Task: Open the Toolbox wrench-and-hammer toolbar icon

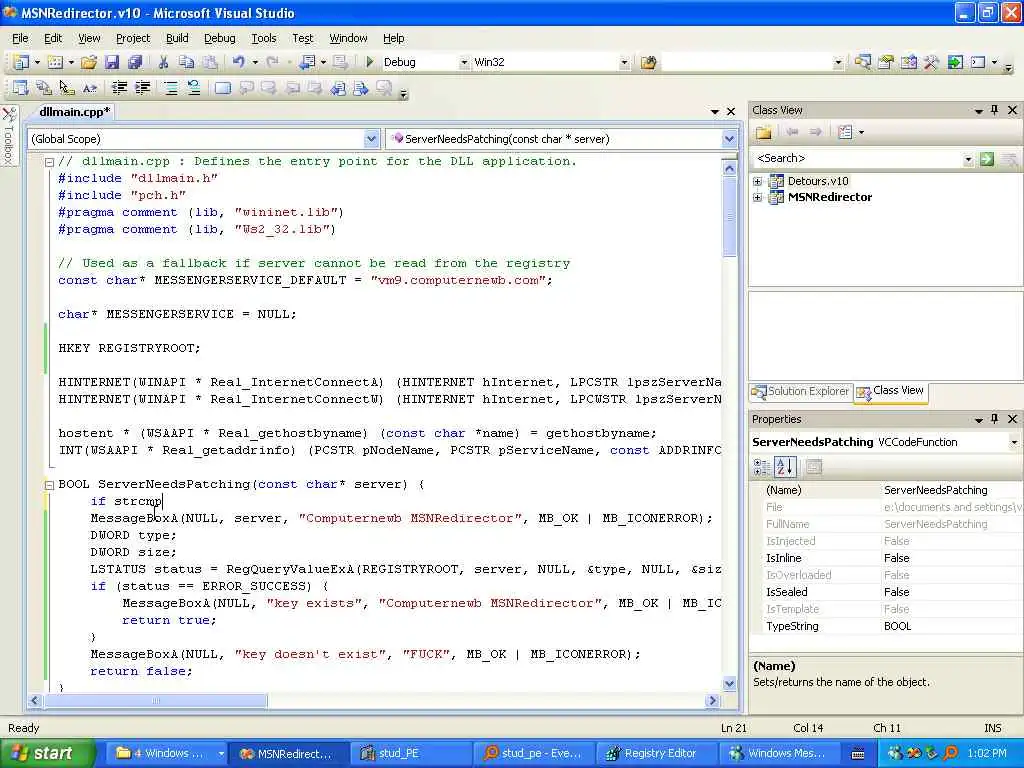Action: (931, 62)
